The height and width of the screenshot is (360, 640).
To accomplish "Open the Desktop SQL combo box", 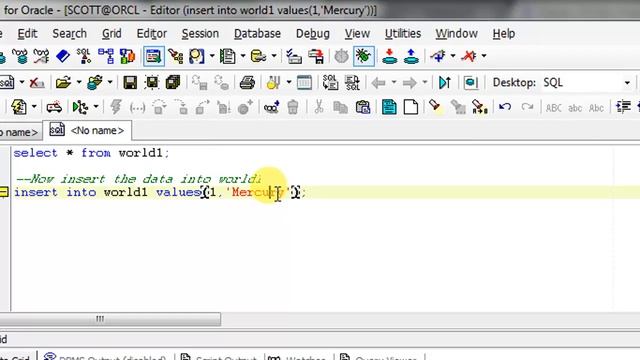I will (x=586, y=83).
